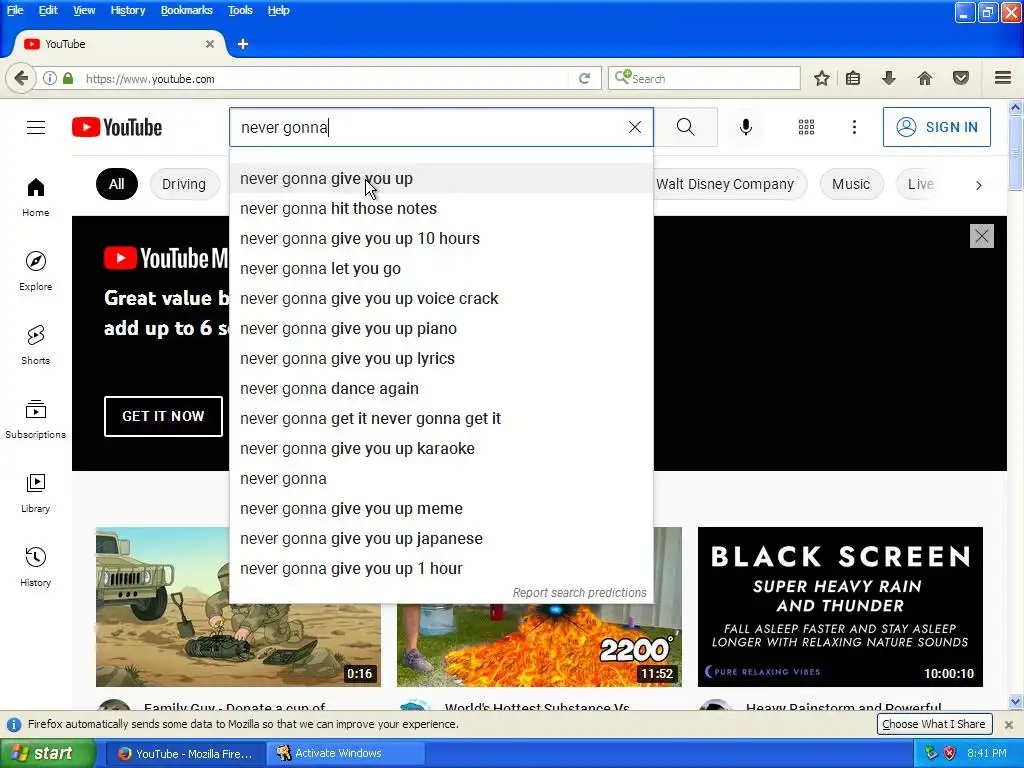The height and width of the screenshot is (768, 1024).
Task: Close the YouTube Music banner ad
Action: click(x=982, y=236)
